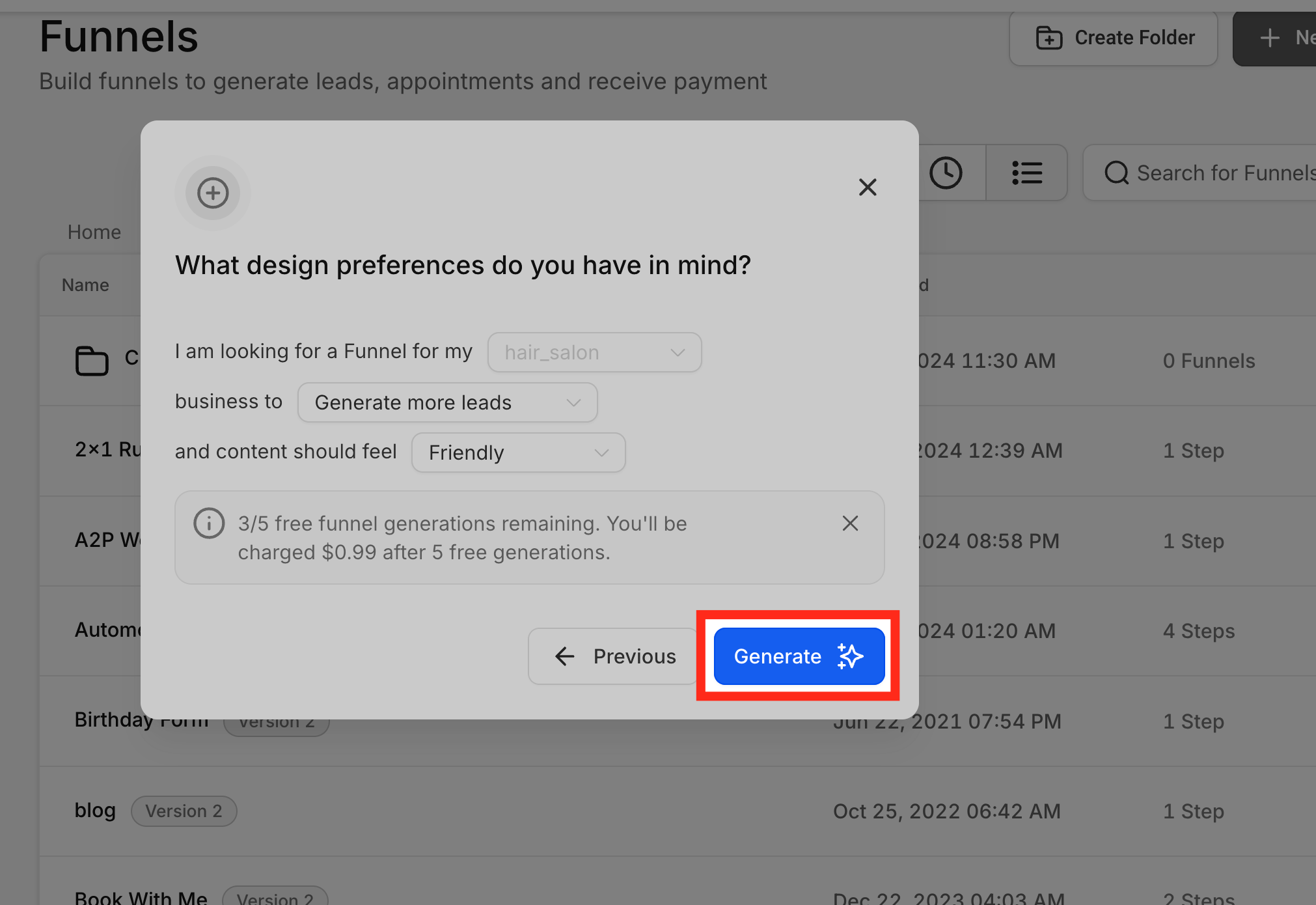Open the blog funnel row

(95, 811)
